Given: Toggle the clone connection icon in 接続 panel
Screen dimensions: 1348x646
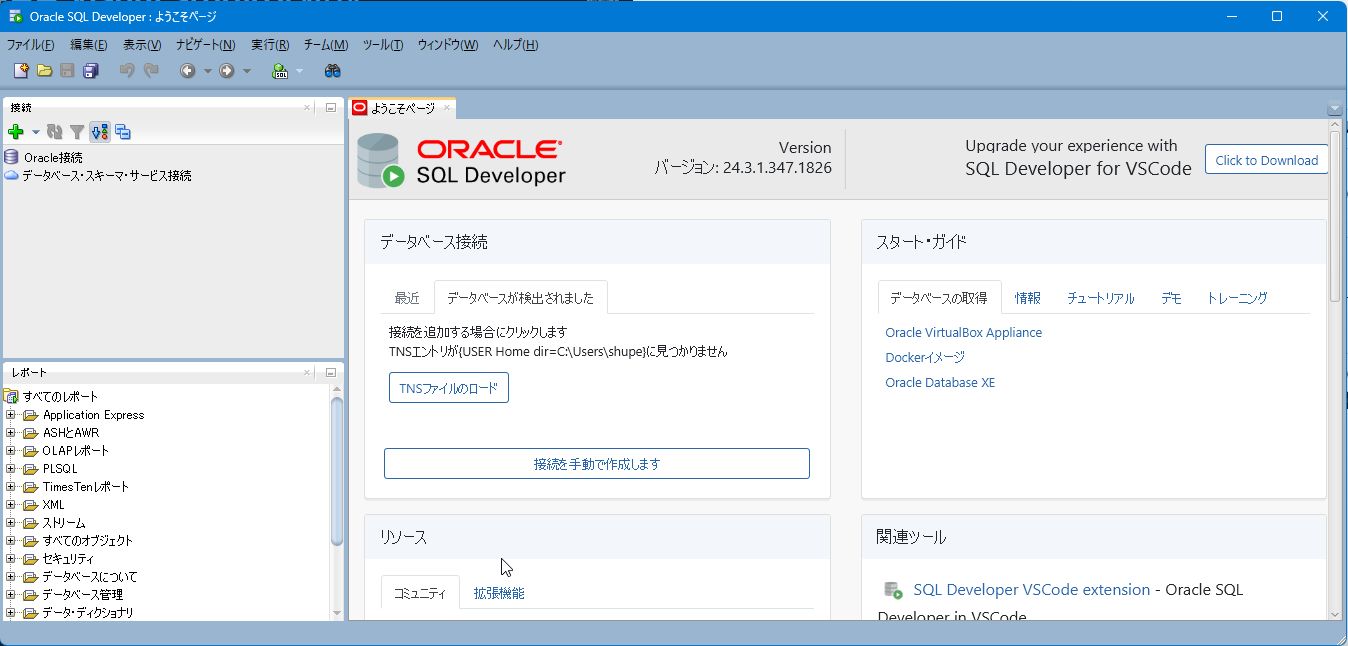Looking at the screenshot, I should tap(122, 131).
